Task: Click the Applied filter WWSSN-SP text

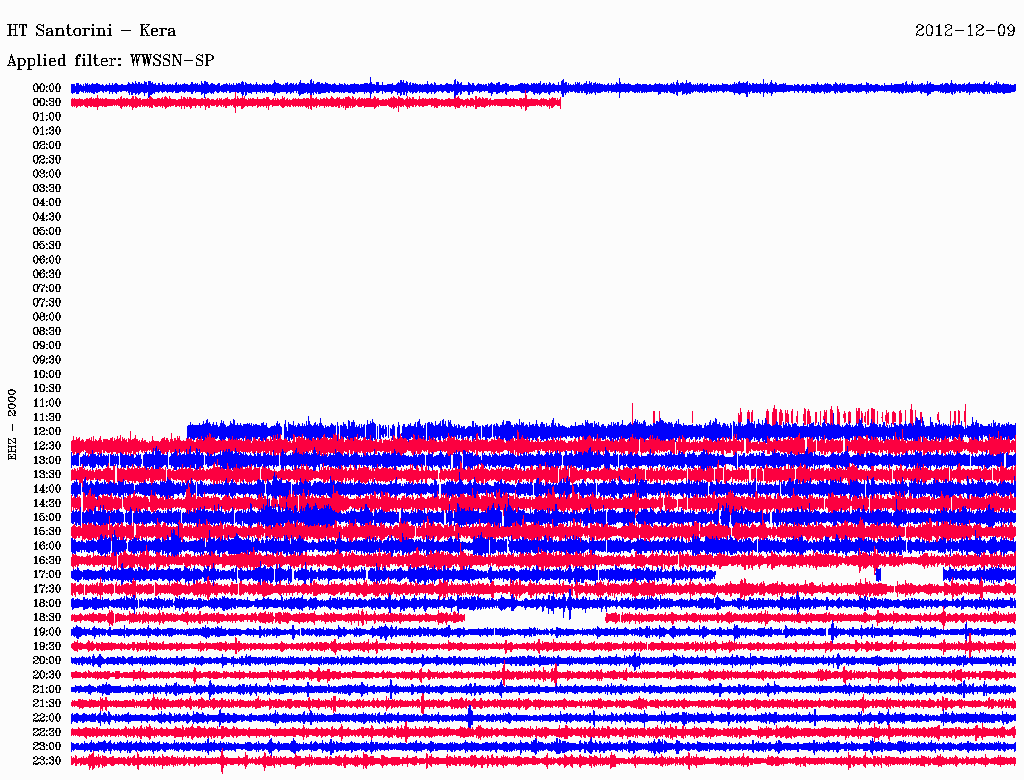Action: click(x=110, y=61)
